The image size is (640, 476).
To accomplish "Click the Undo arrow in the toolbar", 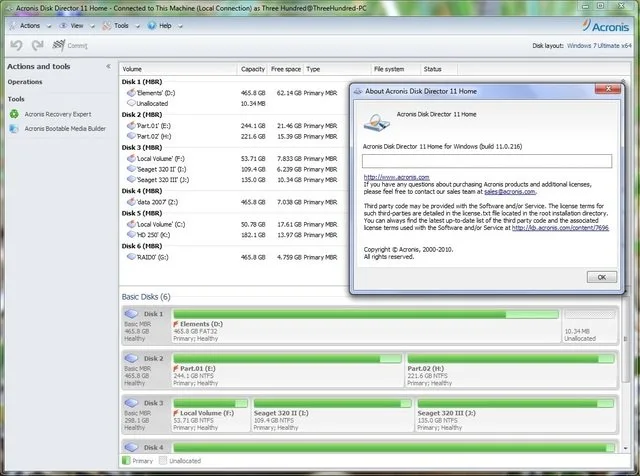I will 16,45.
